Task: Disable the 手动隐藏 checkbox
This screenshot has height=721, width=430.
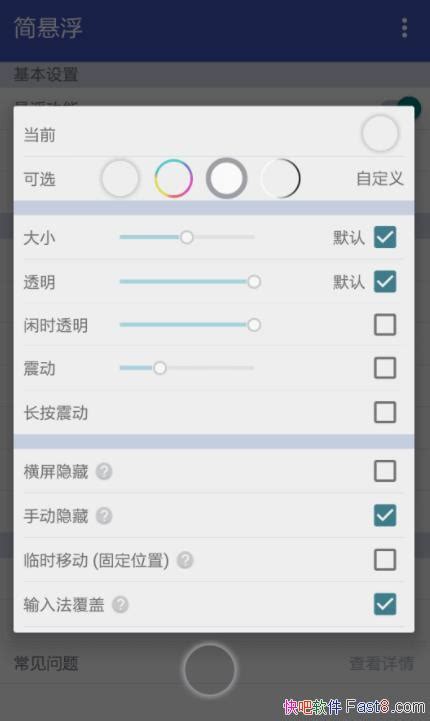Action: tap(385, 515)
